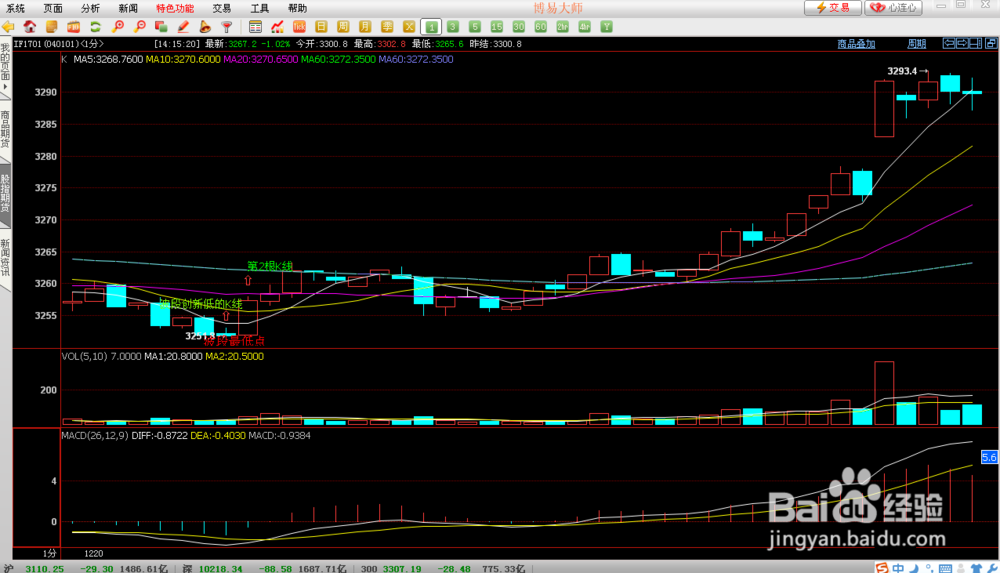Open the 新闻 menu
This screenshot has width=1000, height=573.
pyautogui.click(x=128, y=8)
